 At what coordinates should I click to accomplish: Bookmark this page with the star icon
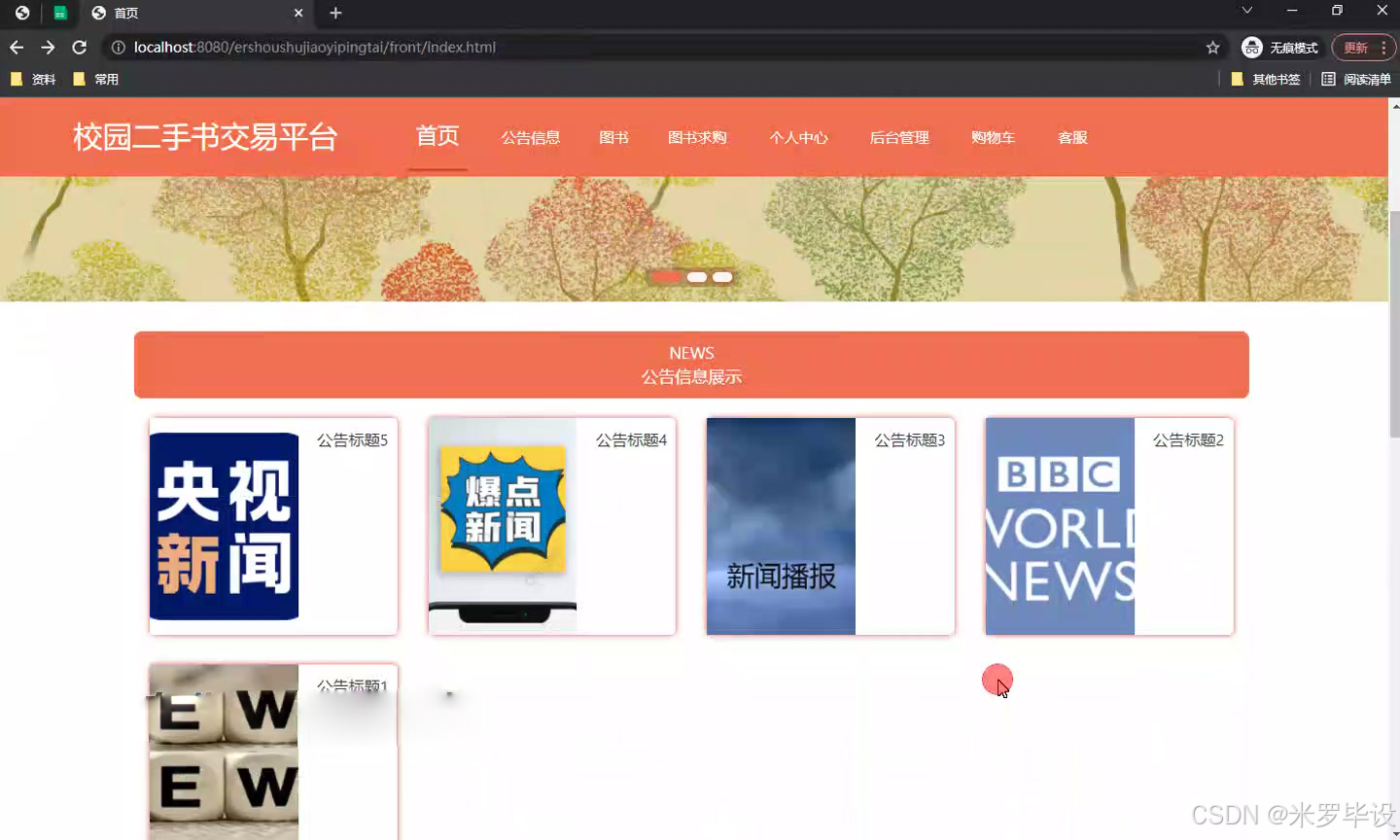pyautogui.click(x=1212, y=47)
